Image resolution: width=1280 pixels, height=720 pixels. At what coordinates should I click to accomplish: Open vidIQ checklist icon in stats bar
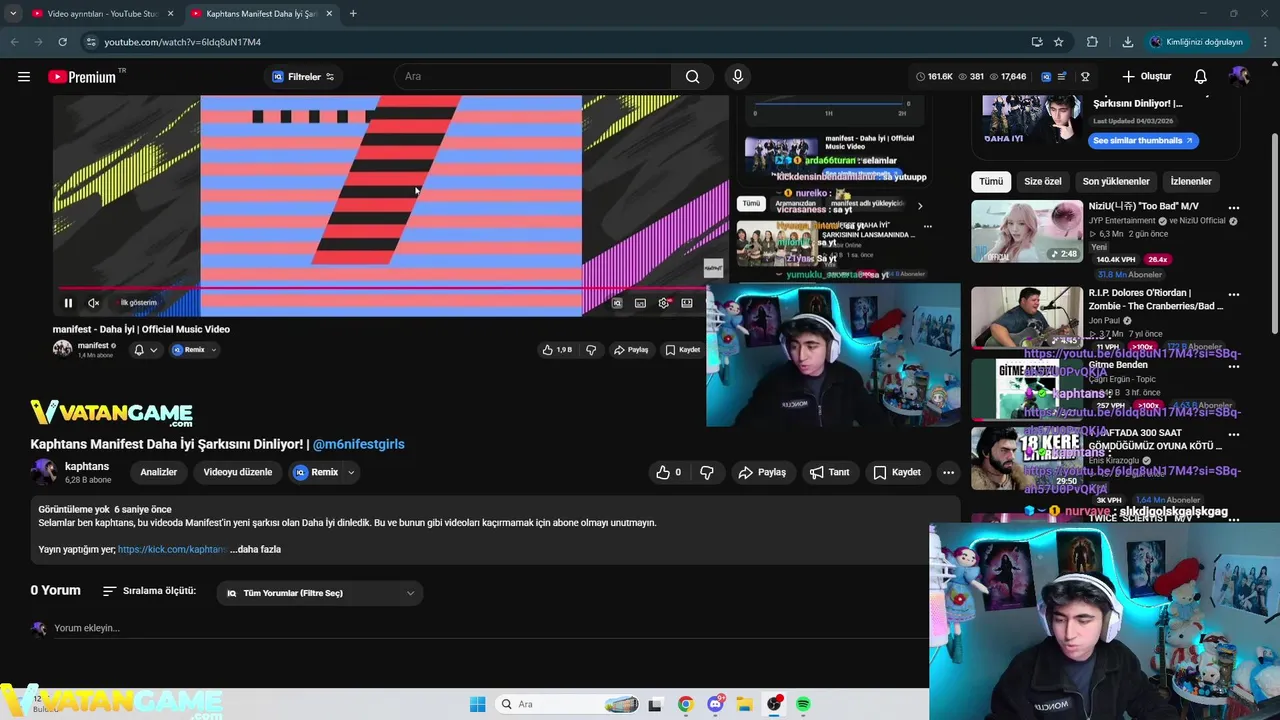(x=1062, y=77)
